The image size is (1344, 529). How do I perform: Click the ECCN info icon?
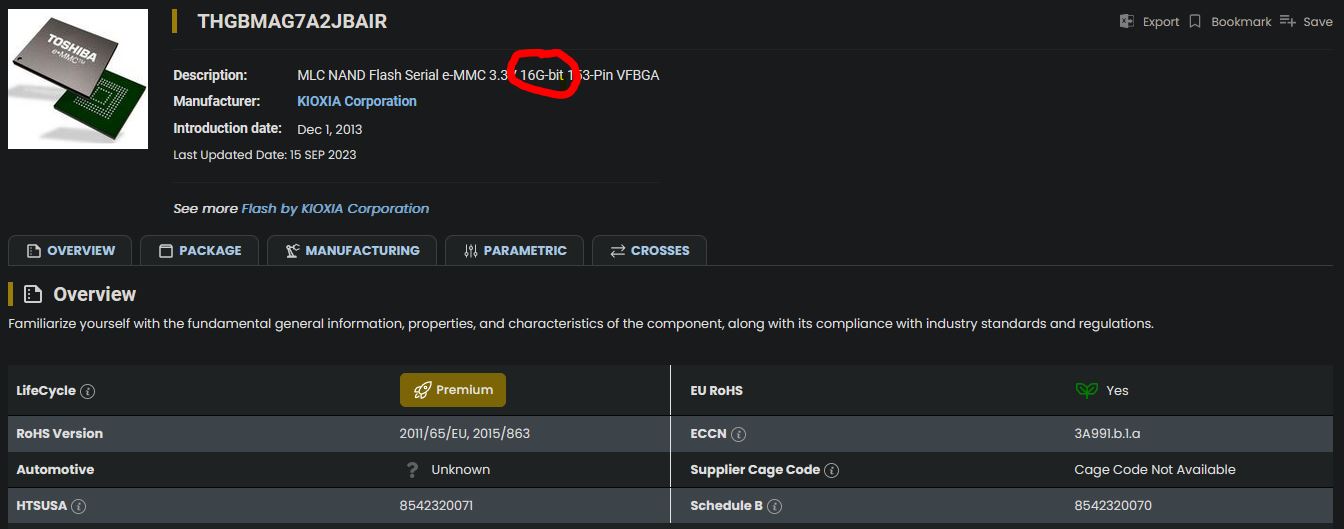738,434
